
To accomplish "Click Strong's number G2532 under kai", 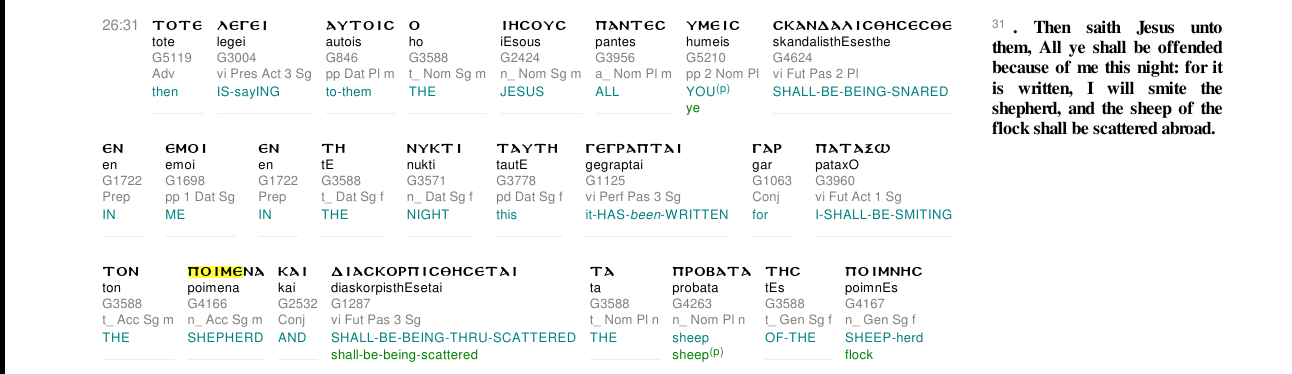I will pos(296,304).
